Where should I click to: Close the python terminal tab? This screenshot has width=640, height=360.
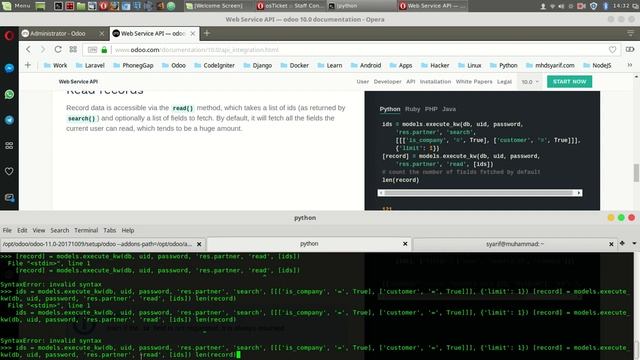click(x=405, y=244)
